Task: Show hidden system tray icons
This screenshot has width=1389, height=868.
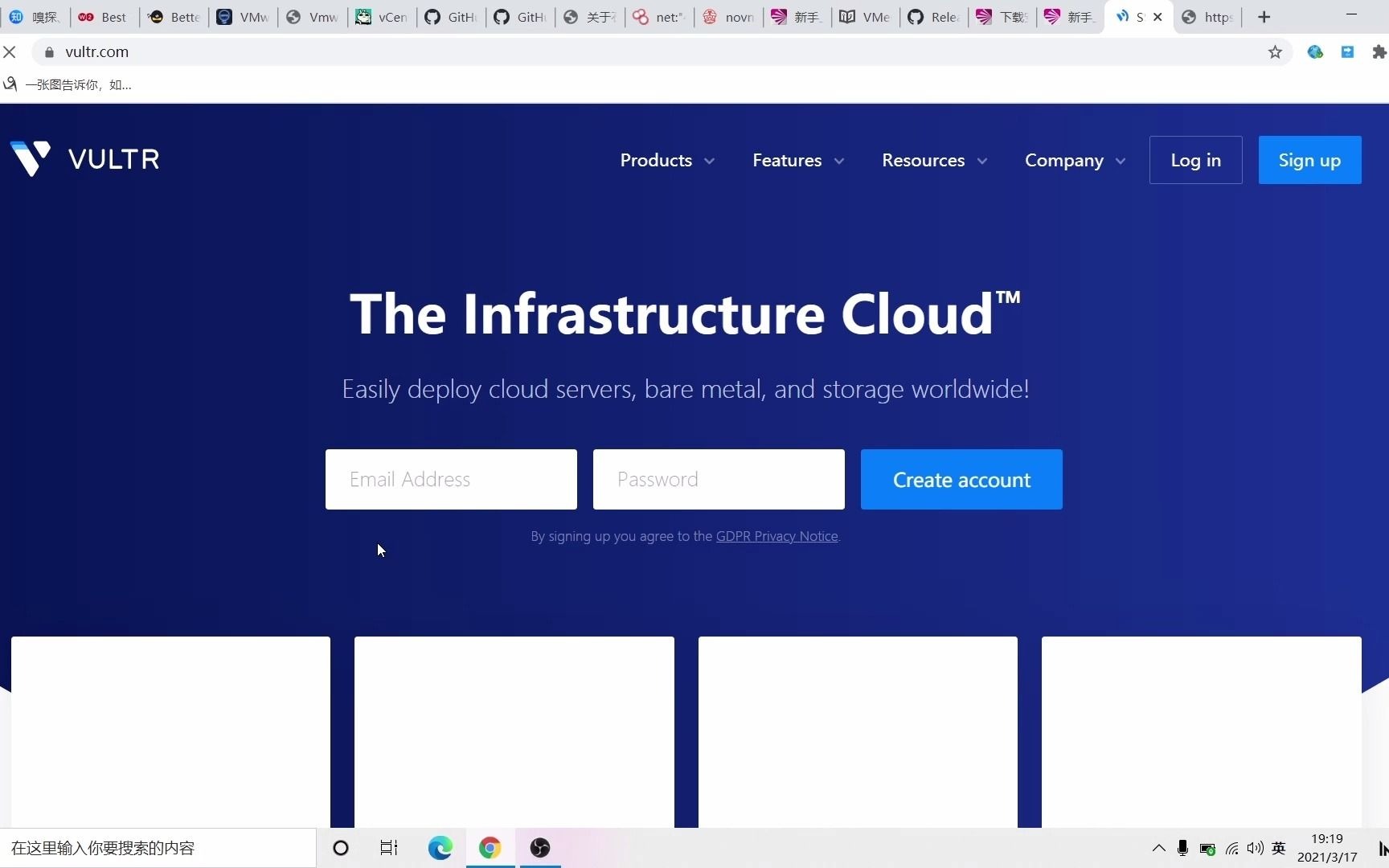Action: point(1158,848)
